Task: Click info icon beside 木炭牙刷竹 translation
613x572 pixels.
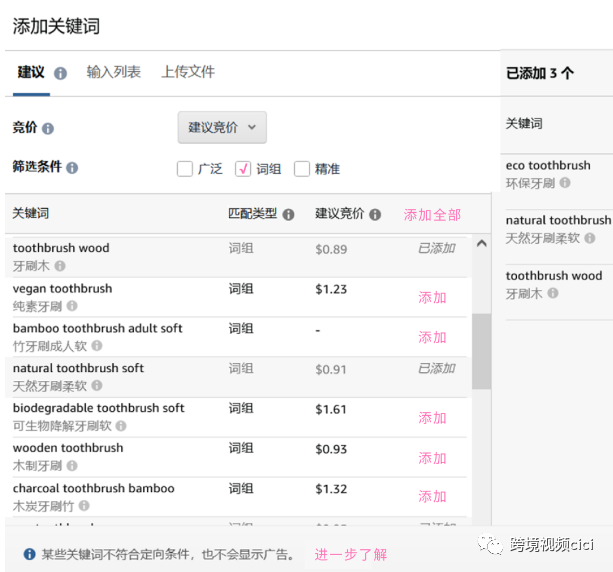Action: (84, 506)
